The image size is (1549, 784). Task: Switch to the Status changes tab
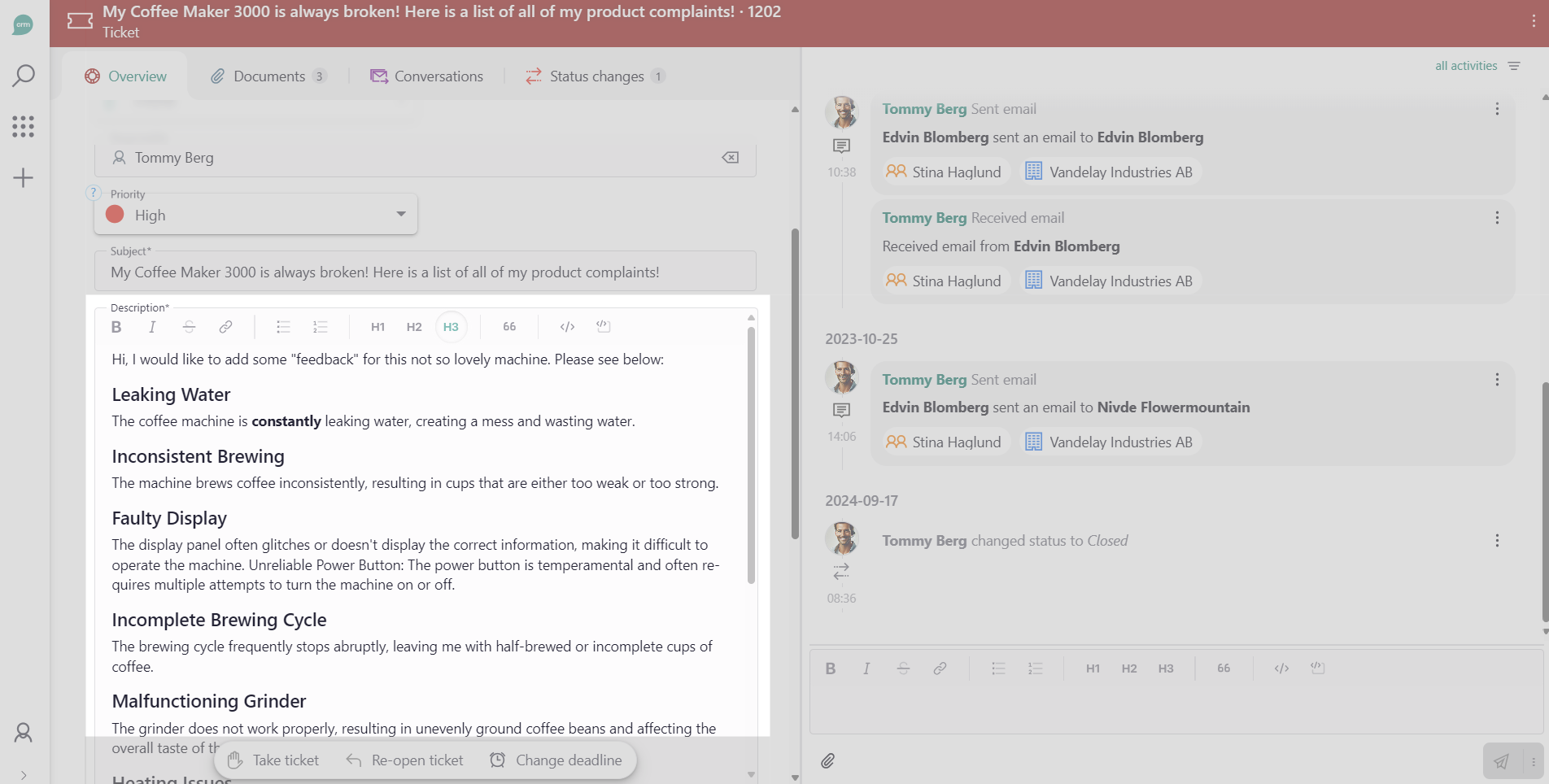(x=596, y=76)
